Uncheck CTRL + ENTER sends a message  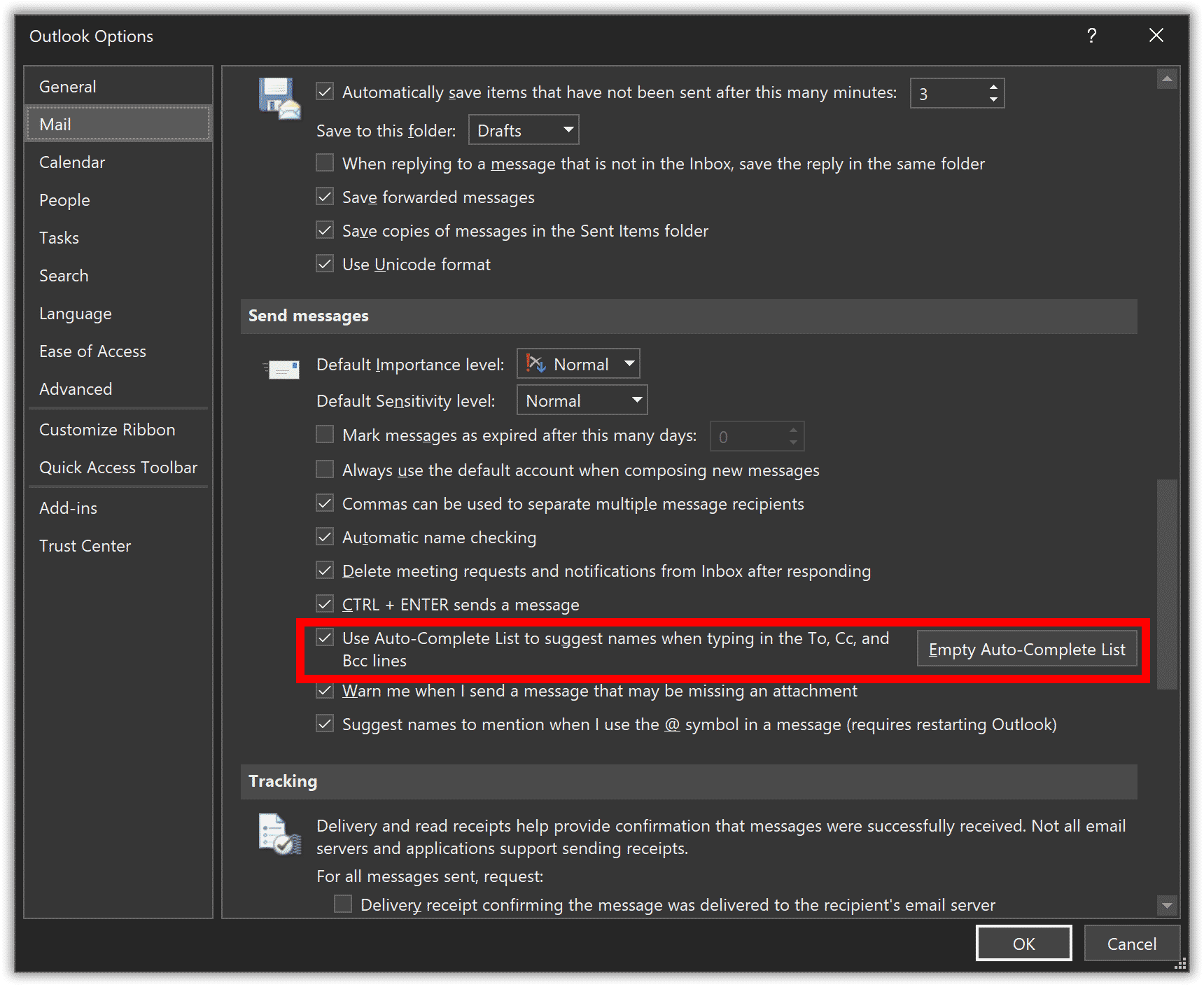point(325,604)
